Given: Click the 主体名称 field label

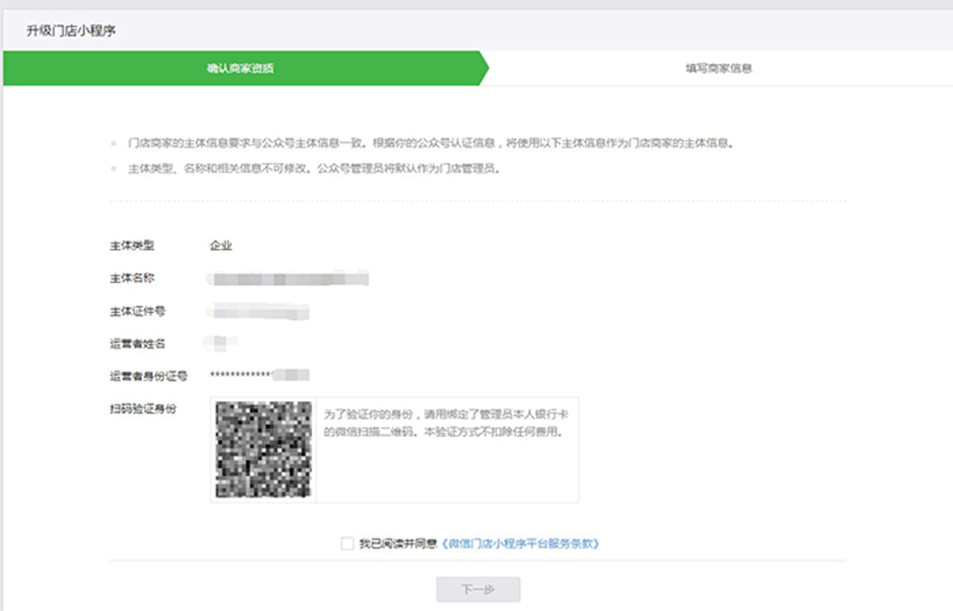Looking at the screenshot, I should click(x=132, y=278).
